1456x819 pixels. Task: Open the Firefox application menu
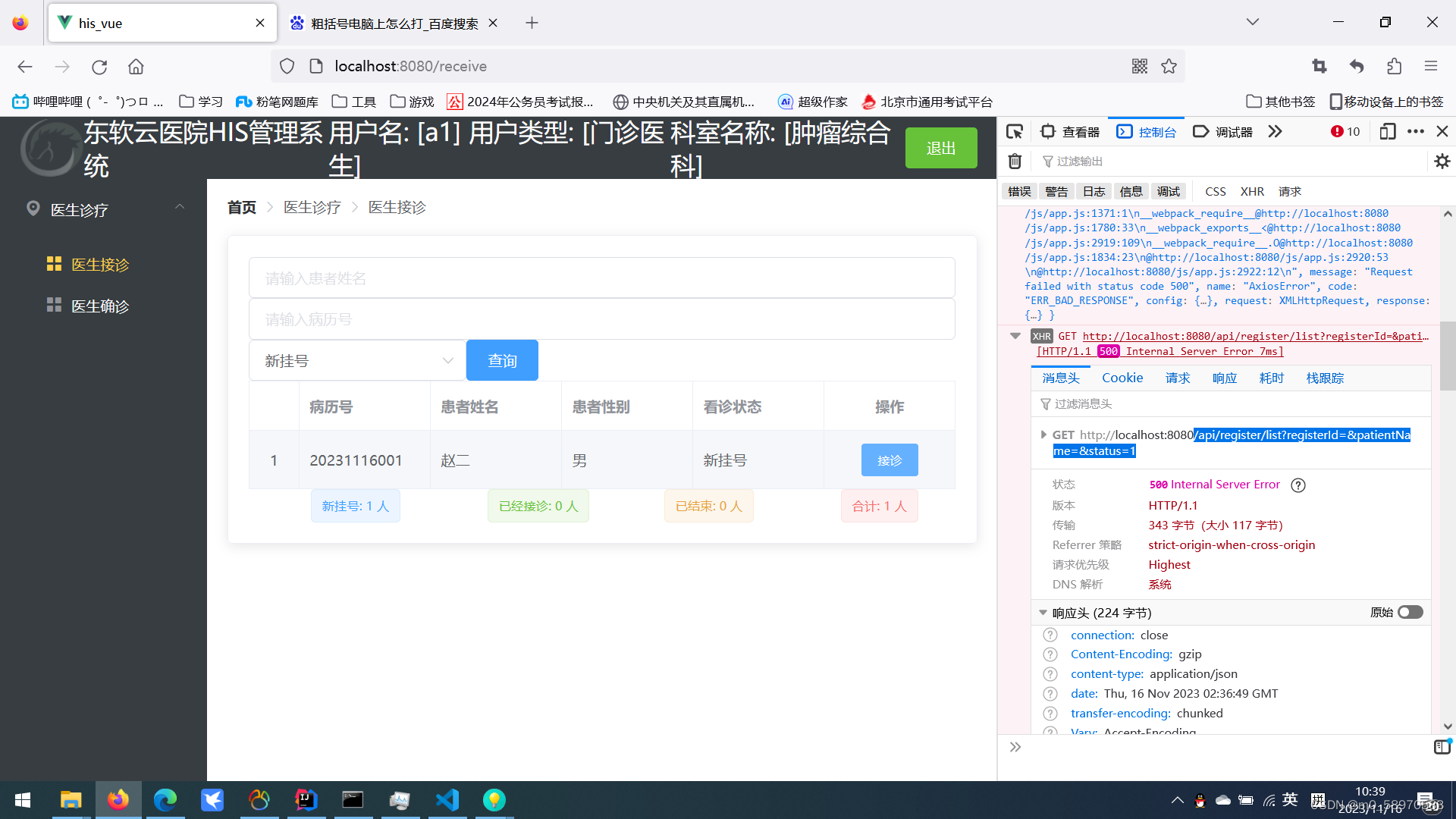(1430, 66)
